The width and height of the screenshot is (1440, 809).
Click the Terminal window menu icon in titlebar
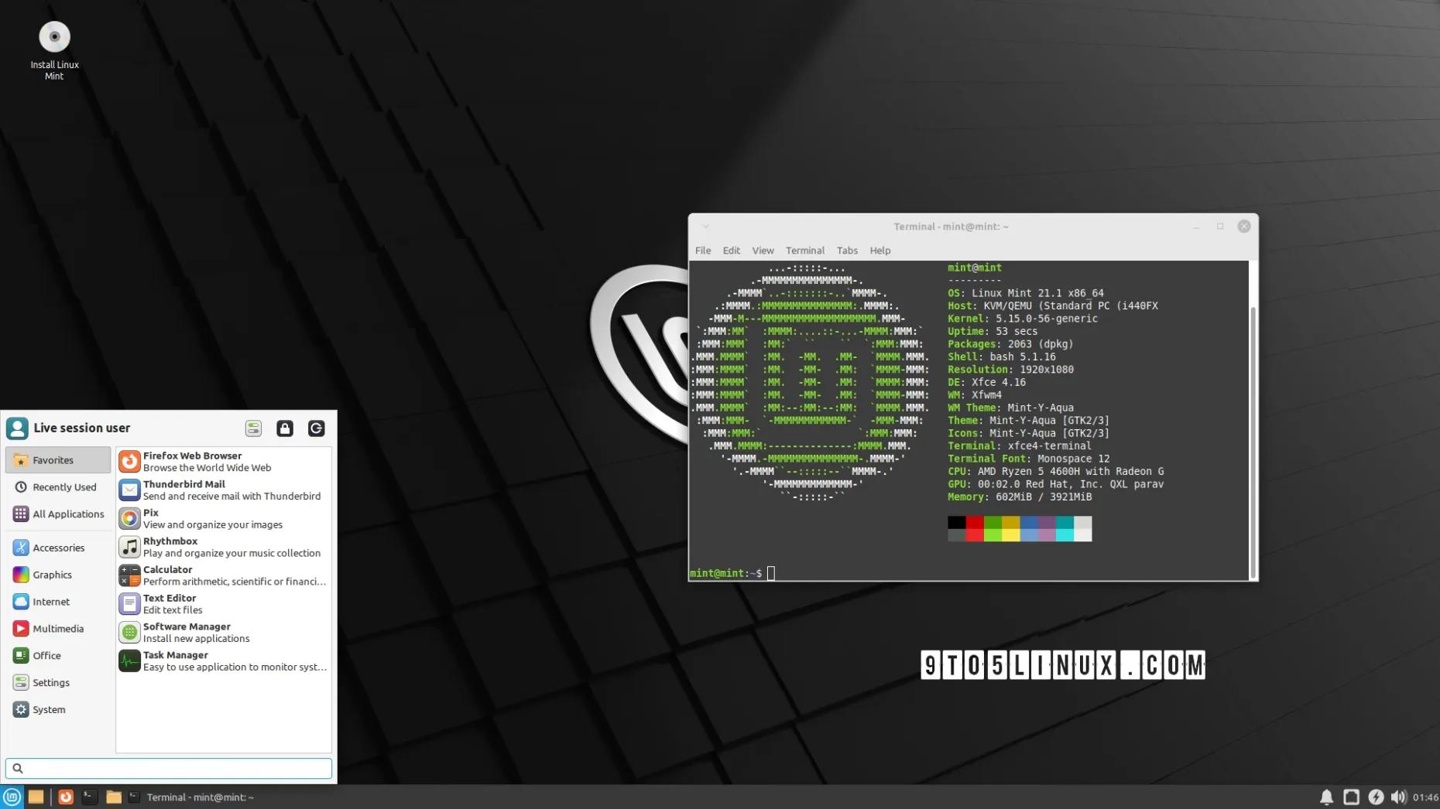705,227
